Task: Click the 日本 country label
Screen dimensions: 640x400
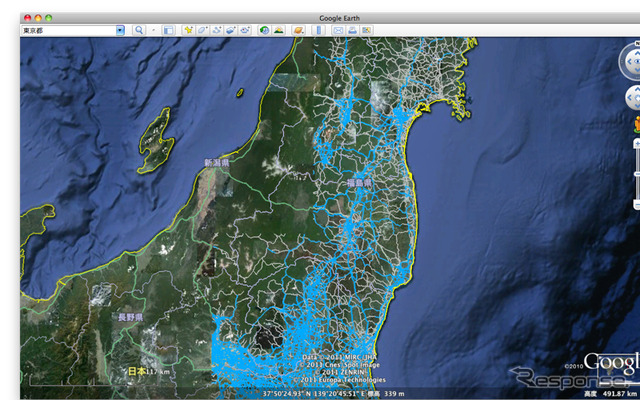Action: pos(137,371)
